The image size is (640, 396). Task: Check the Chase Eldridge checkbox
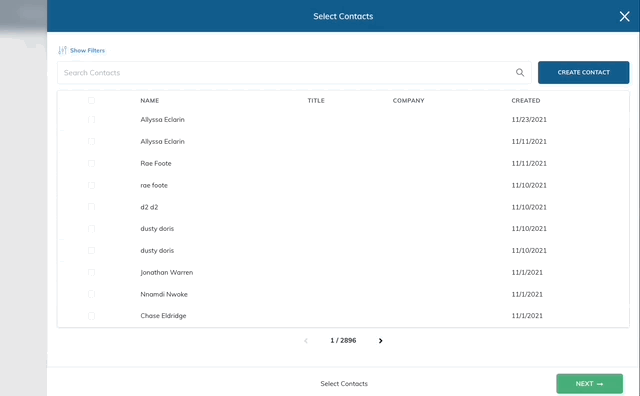91,316
